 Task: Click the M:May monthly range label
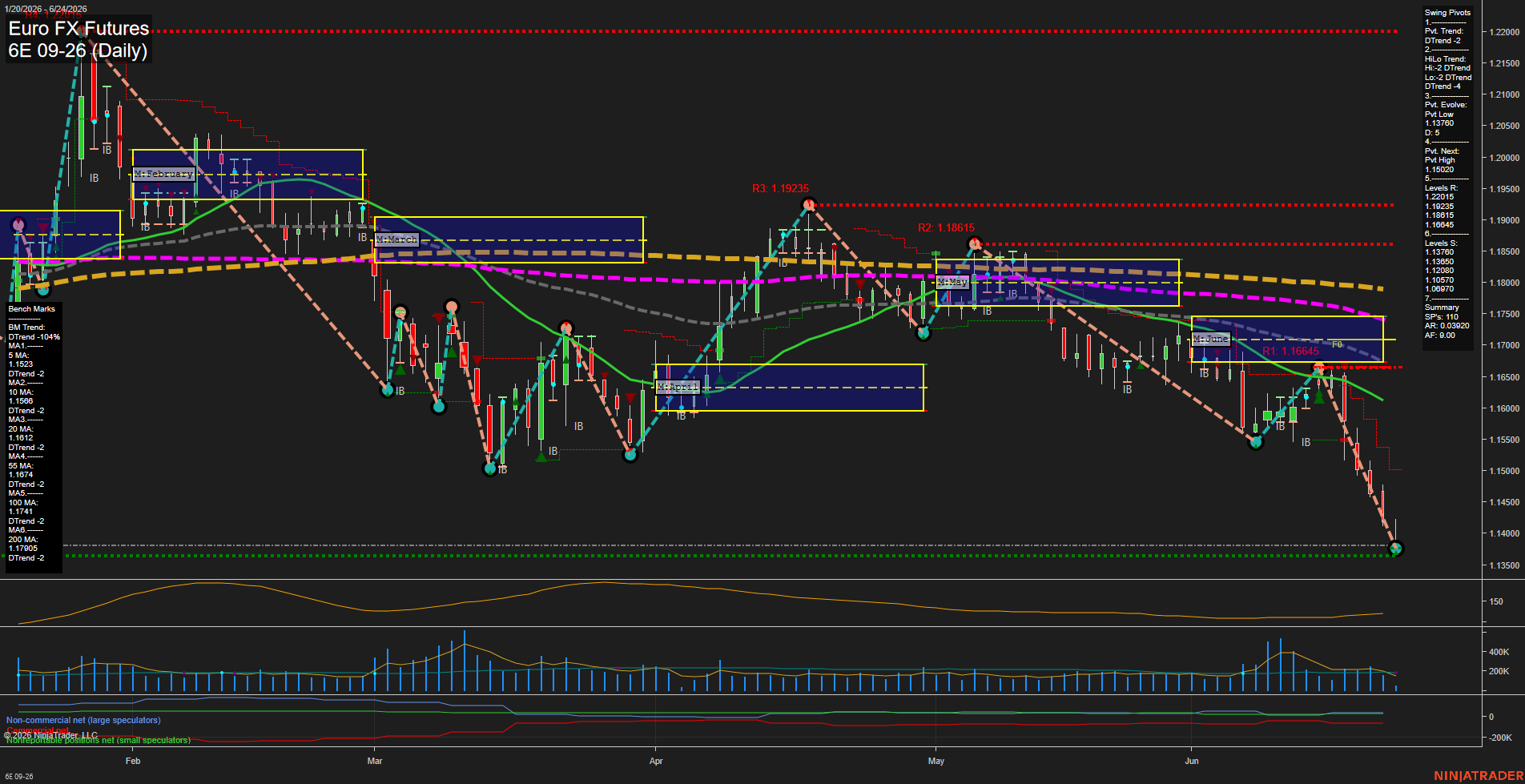pos(952,282)
